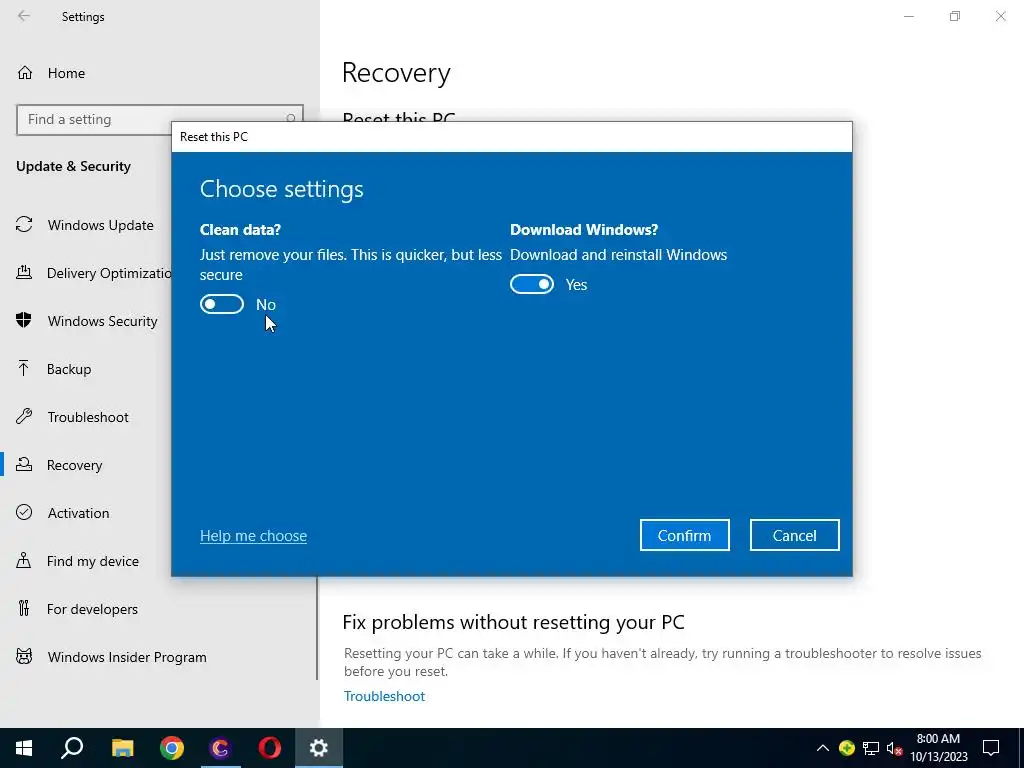Open the Backup section
Image resolution: width=1024 pixels, height=768 pixels.
click(x=69, y=369)
